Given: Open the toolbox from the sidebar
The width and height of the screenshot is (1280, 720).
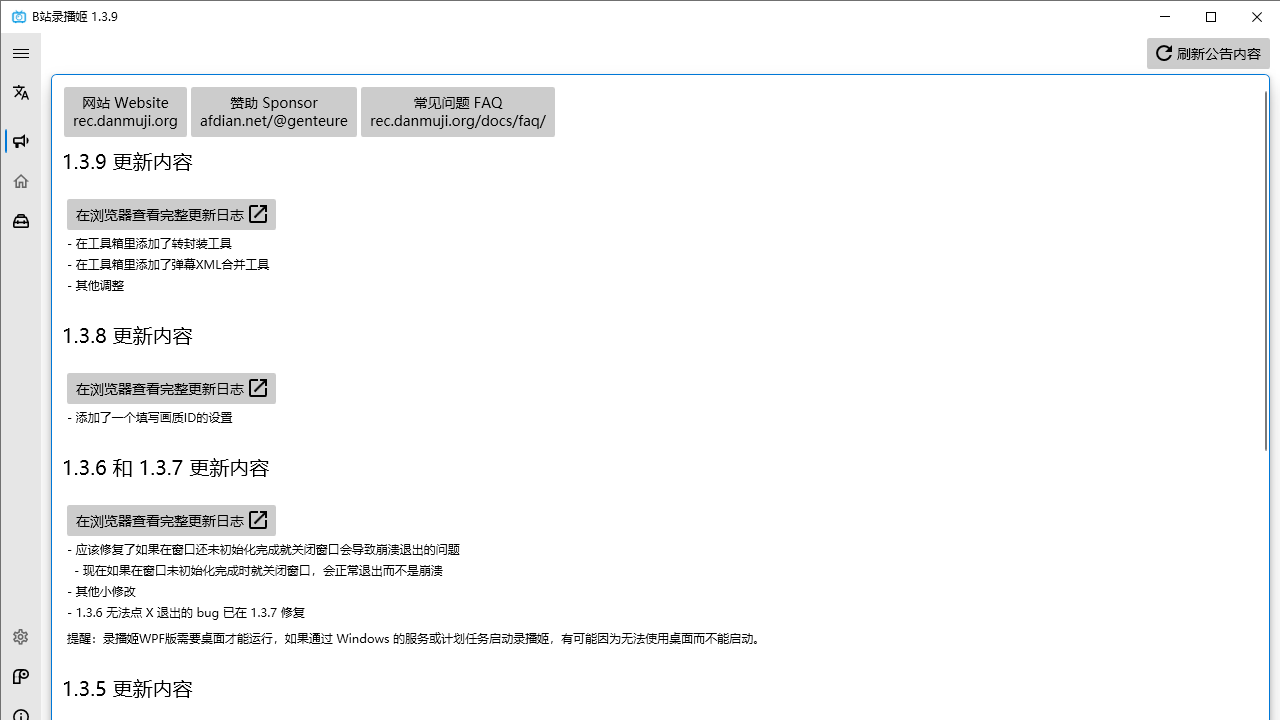Looking at the screenshot, I should 20,221.
